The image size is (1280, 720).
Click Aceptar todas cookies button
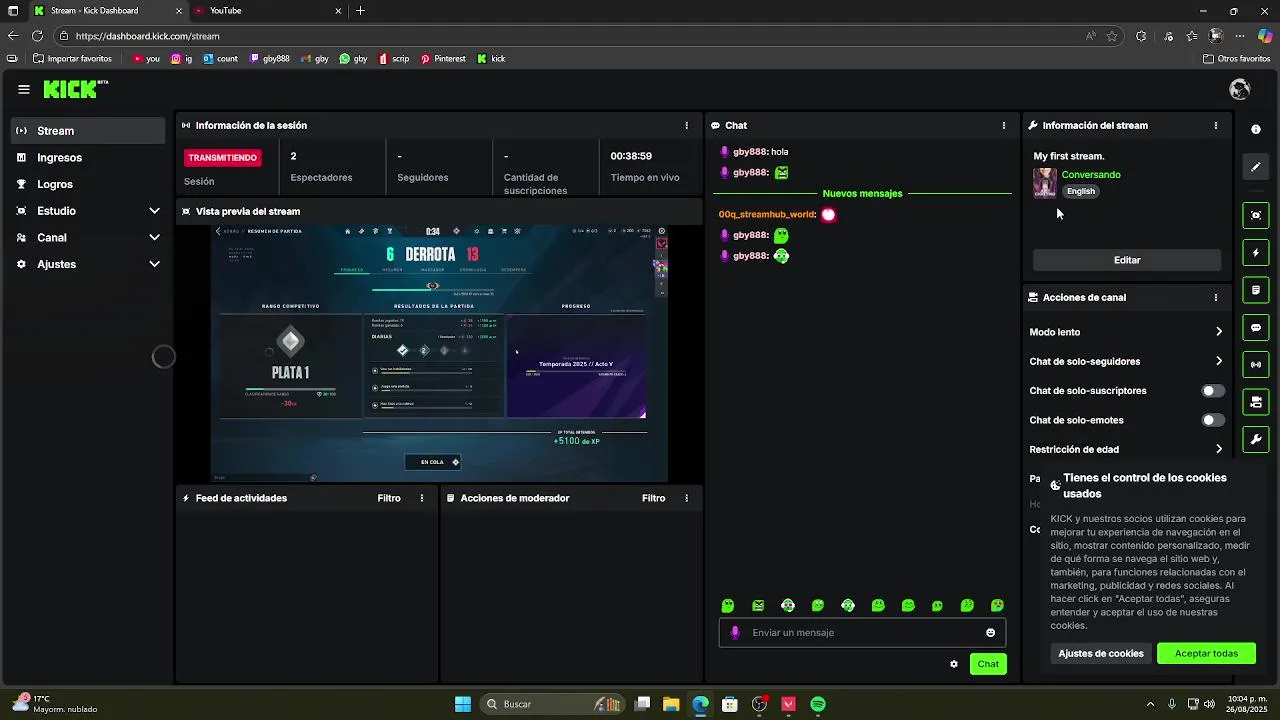pyautogui.click(x=1206, y=653)
